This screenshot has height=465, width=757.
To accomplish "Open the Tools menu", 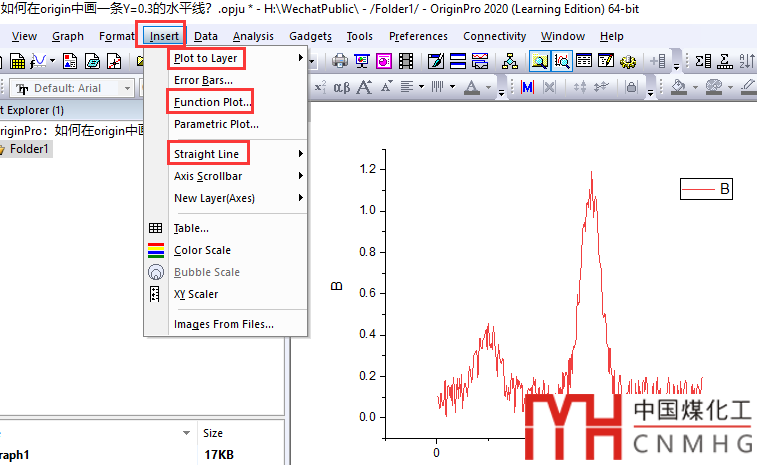I will (x=360, y=36).
